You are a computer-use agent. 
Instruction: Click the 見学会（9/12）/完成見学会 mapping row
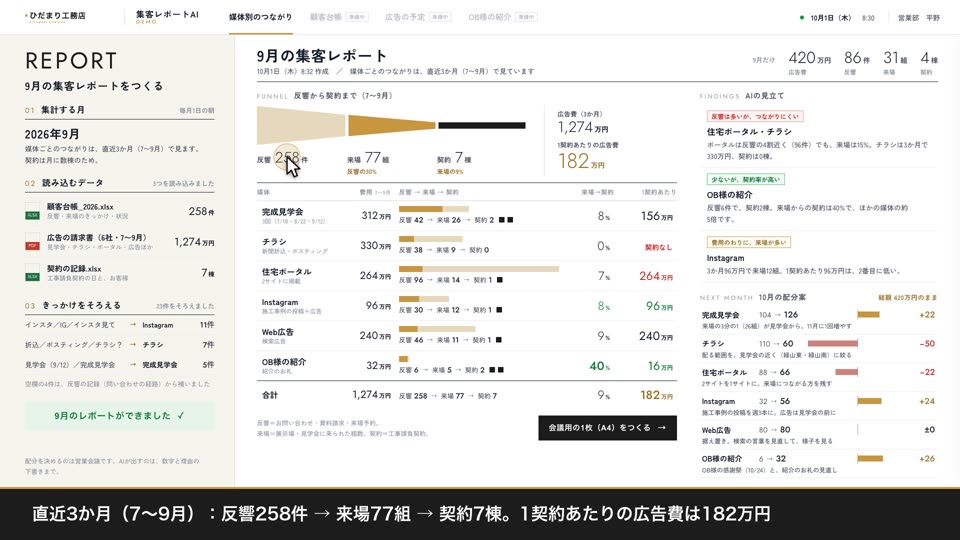tap(119, 365)
